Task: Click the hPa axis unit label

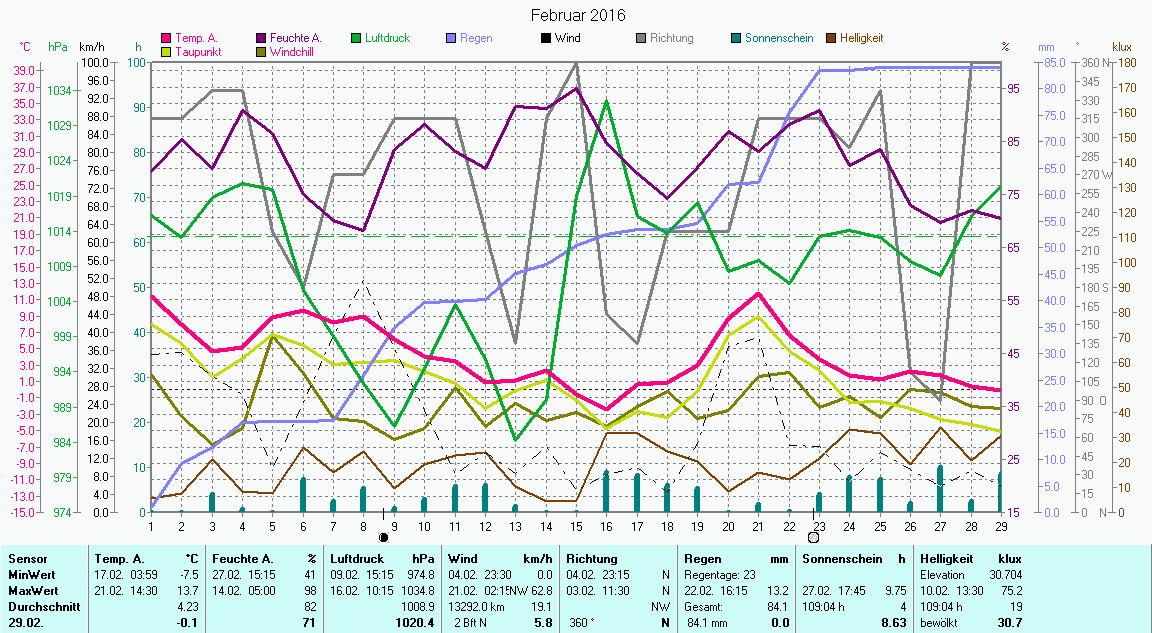Action: (x=58, y=47)
